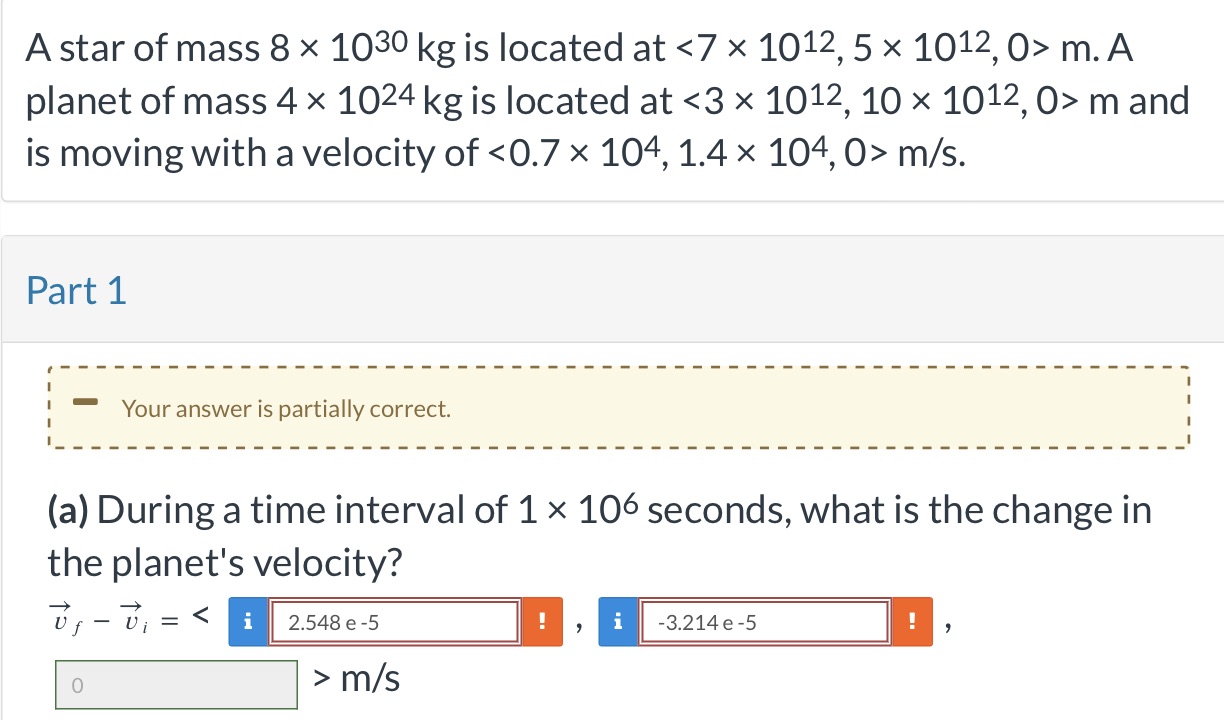The height and width of the screenshot is (720, 1224).
Task: Click the z-component input showing 0
Action: click(x=176, y=683)
